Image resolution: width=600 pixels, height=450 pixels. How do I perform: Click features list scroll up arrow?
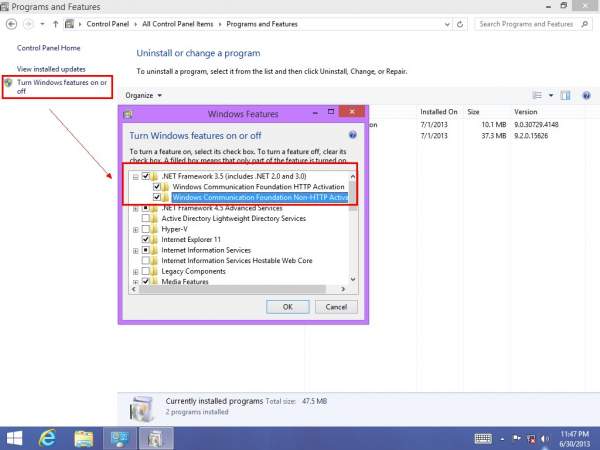[x=352, y=176]
